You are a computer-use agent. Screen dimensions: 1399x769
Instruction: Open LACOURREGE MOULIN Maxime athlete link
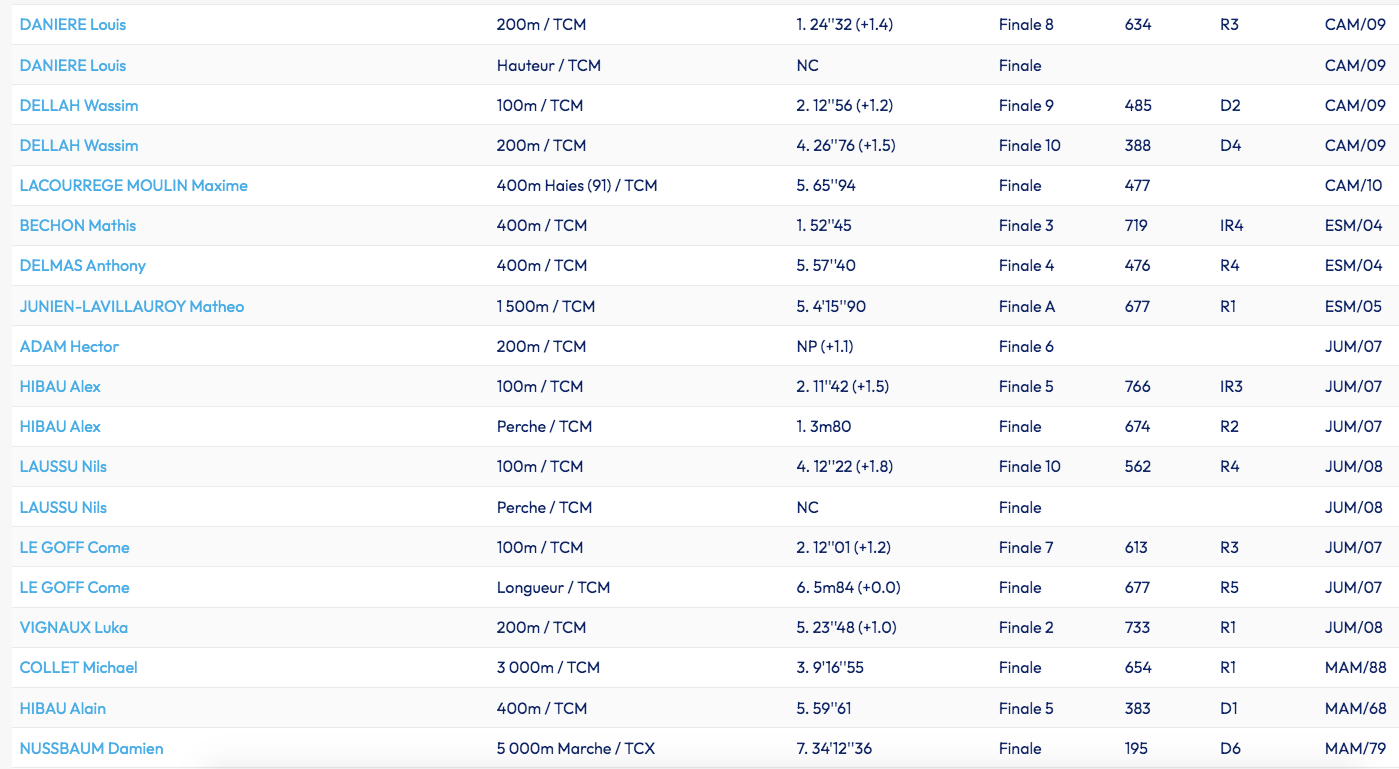tap(133, 185)
